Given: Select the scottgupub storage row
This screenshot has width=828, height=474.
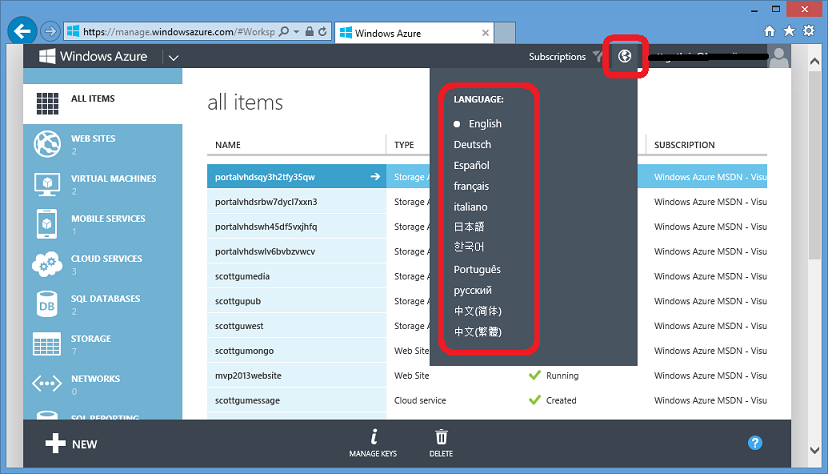Looking at the screenshot, I should [296, 301].
